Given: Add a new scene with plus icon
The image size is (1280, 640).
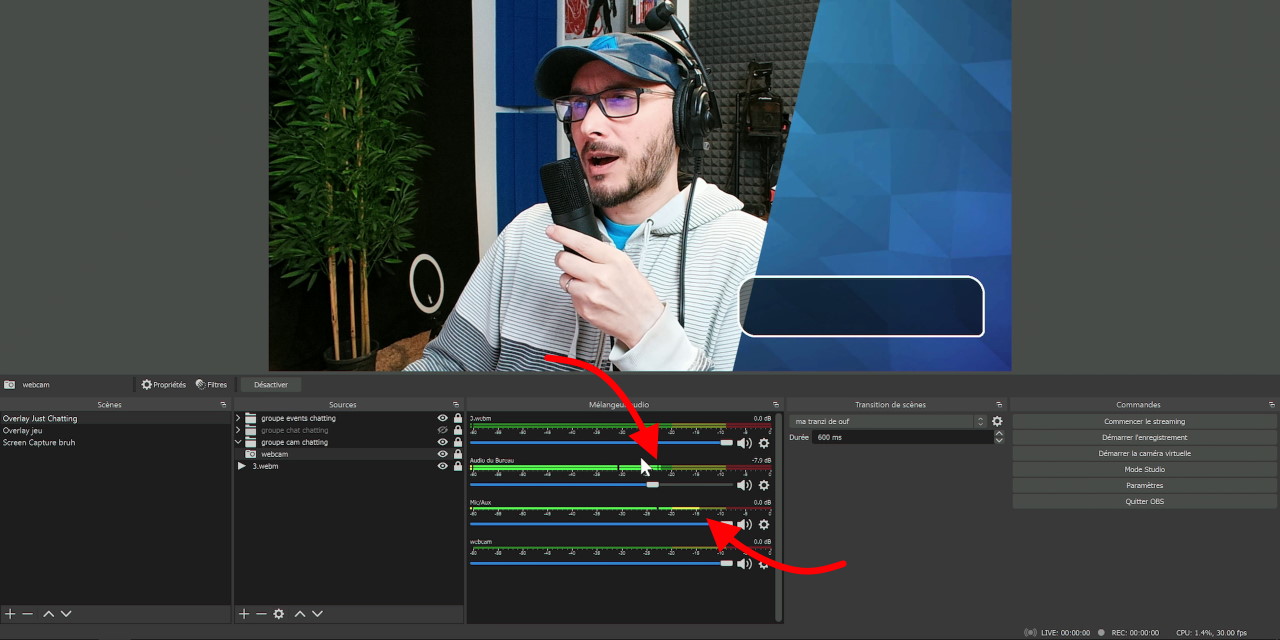Looking at the screenshot, I should click(x=10, y=613).
